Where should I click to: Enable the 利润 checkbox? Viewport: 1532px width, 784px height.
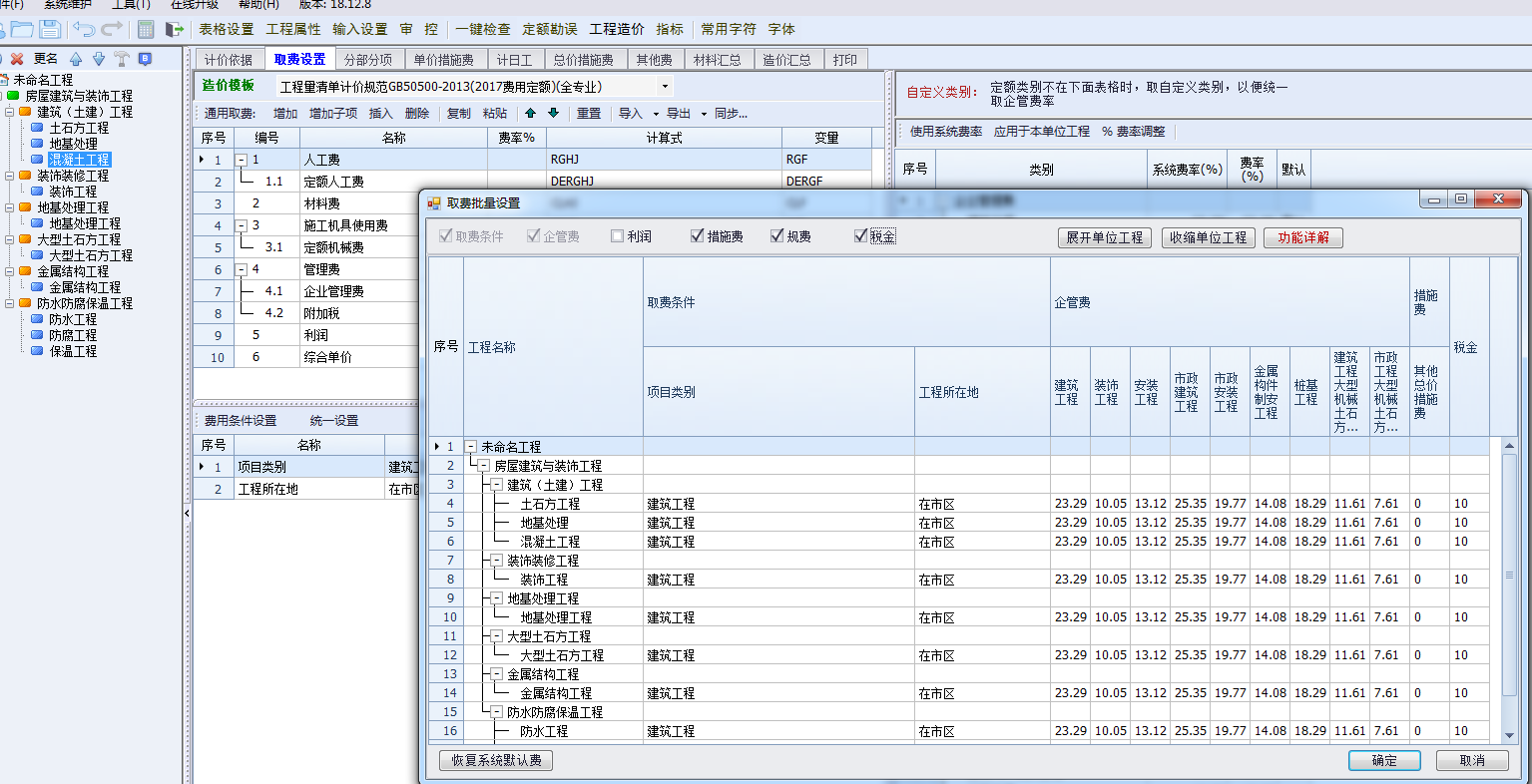[x=617, y=236]
